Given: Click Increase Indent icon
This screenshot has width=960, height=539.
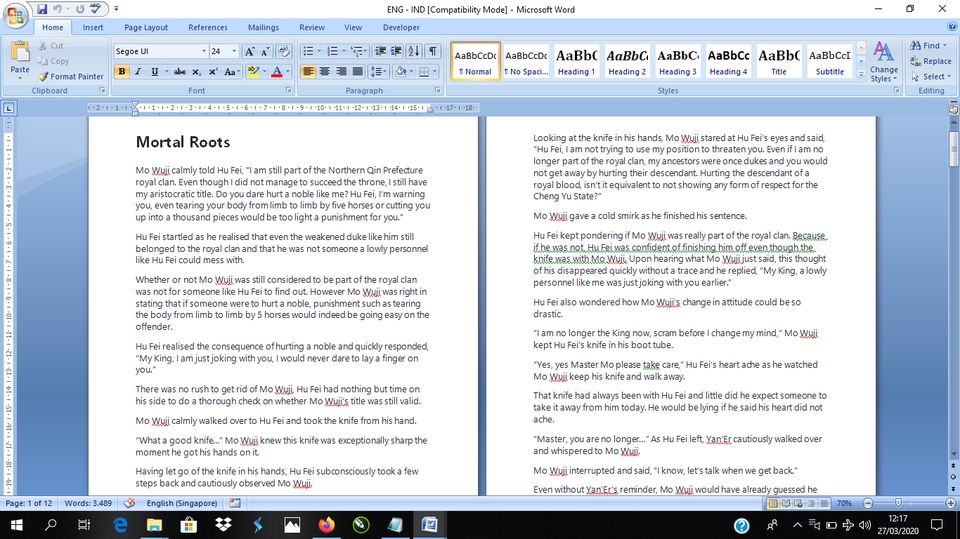Looking at the screenshot, I should pos(397,51).
